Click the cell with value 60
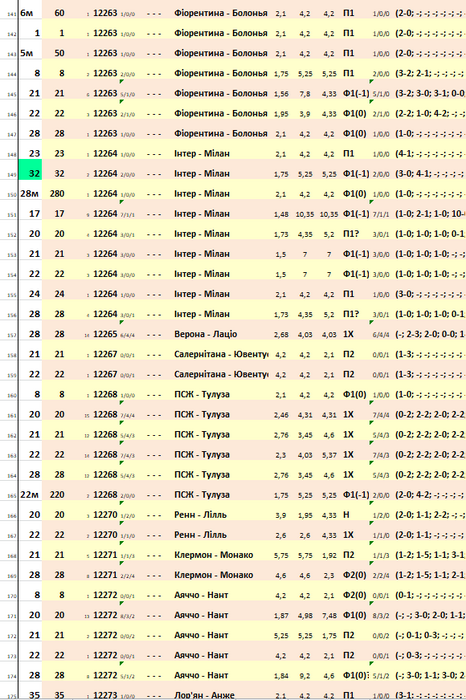This screenshot has width=466, height=700. [x=59, y=13]
